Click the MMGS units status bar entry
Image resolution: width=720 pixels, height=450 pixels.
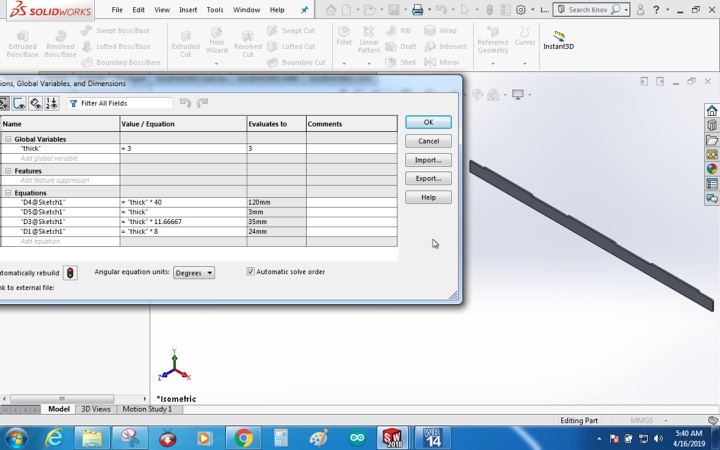tap(641, 420)
